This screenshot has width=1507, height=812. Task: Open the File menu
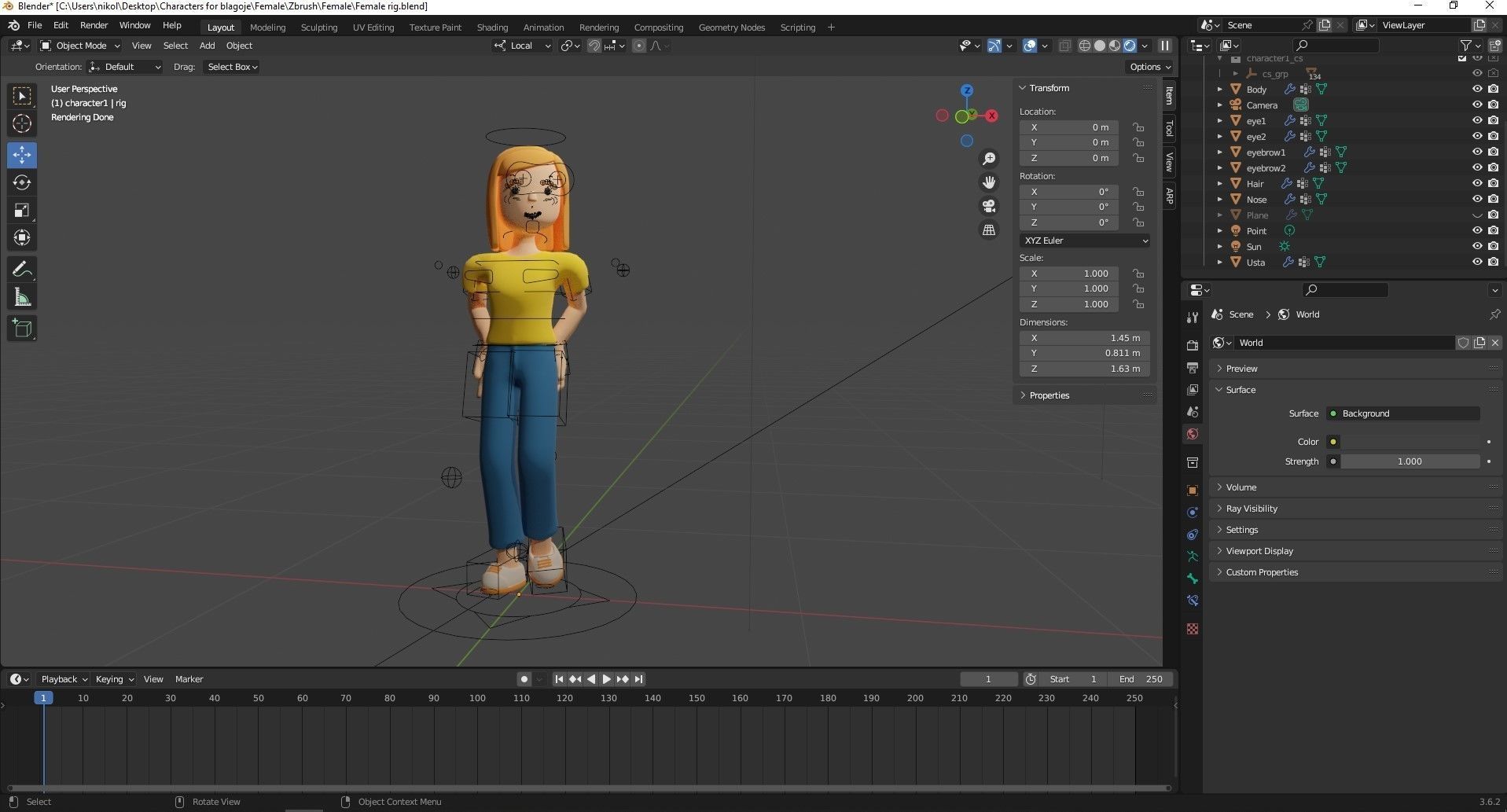[x=35, y=25]
